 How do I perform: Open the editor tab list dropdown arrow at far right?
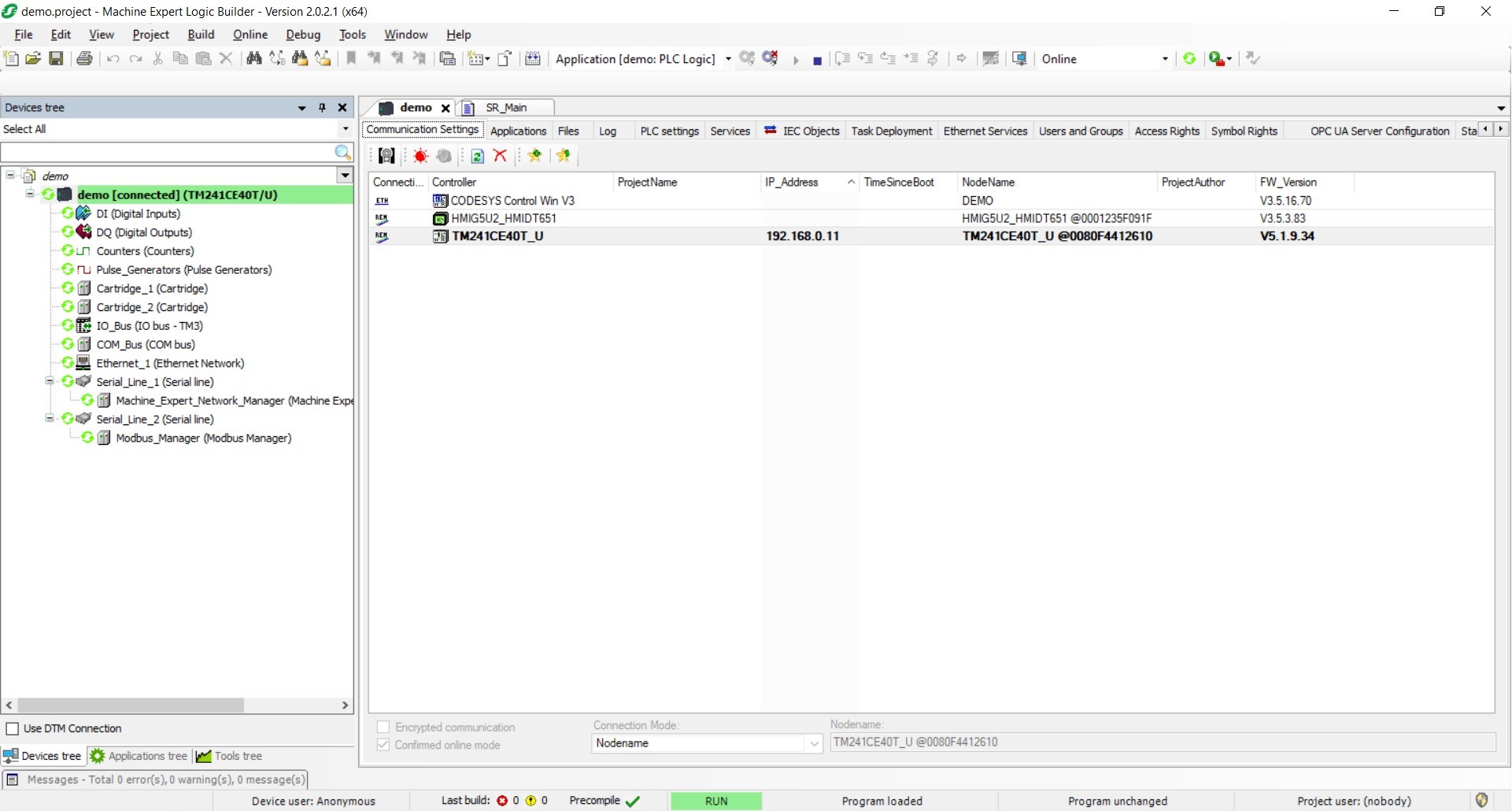[1501, 109]
